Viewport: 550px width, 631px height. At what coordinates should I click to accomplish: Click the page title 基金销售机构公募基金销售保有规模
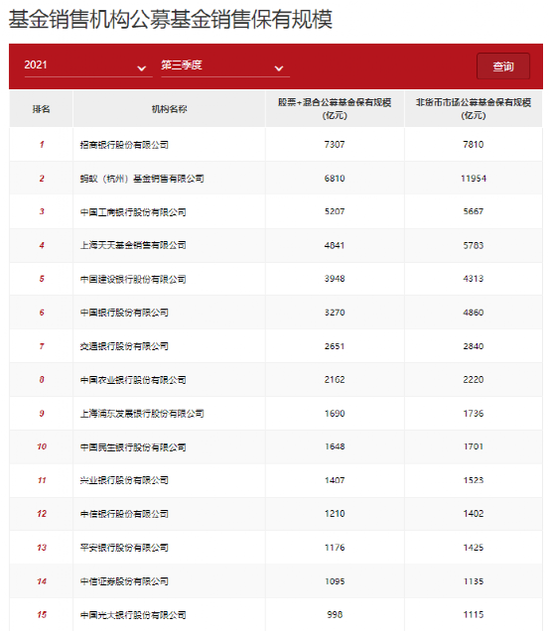[171, 19]
